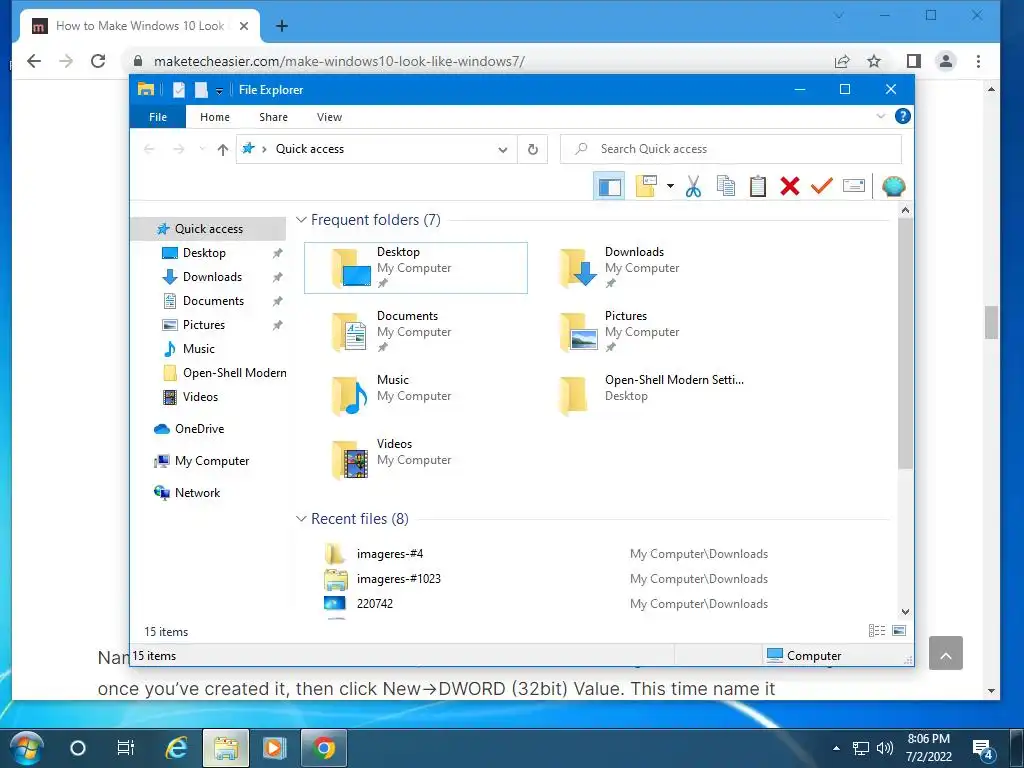Select Music in navigation pane

(x=198, y=349)
